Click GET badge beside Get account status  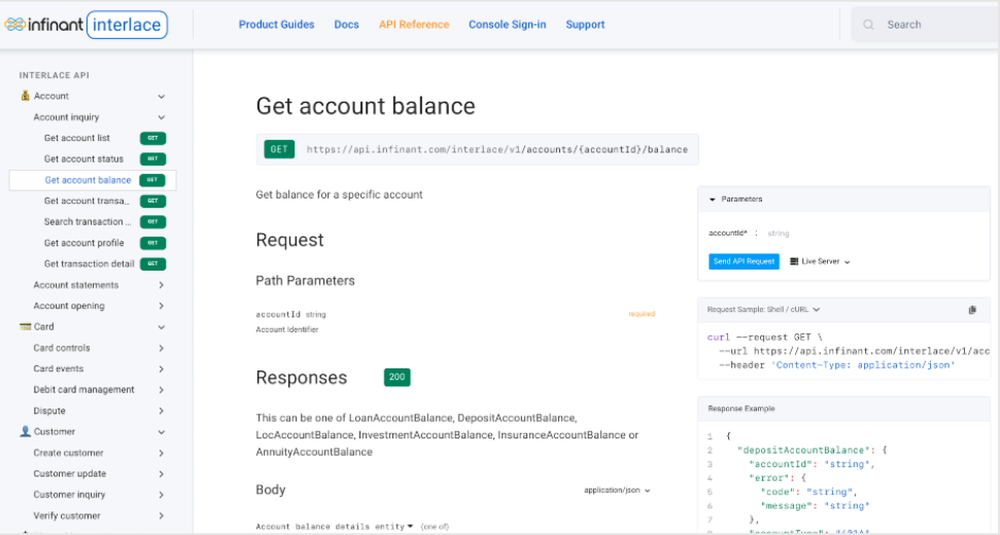[153, 159]
